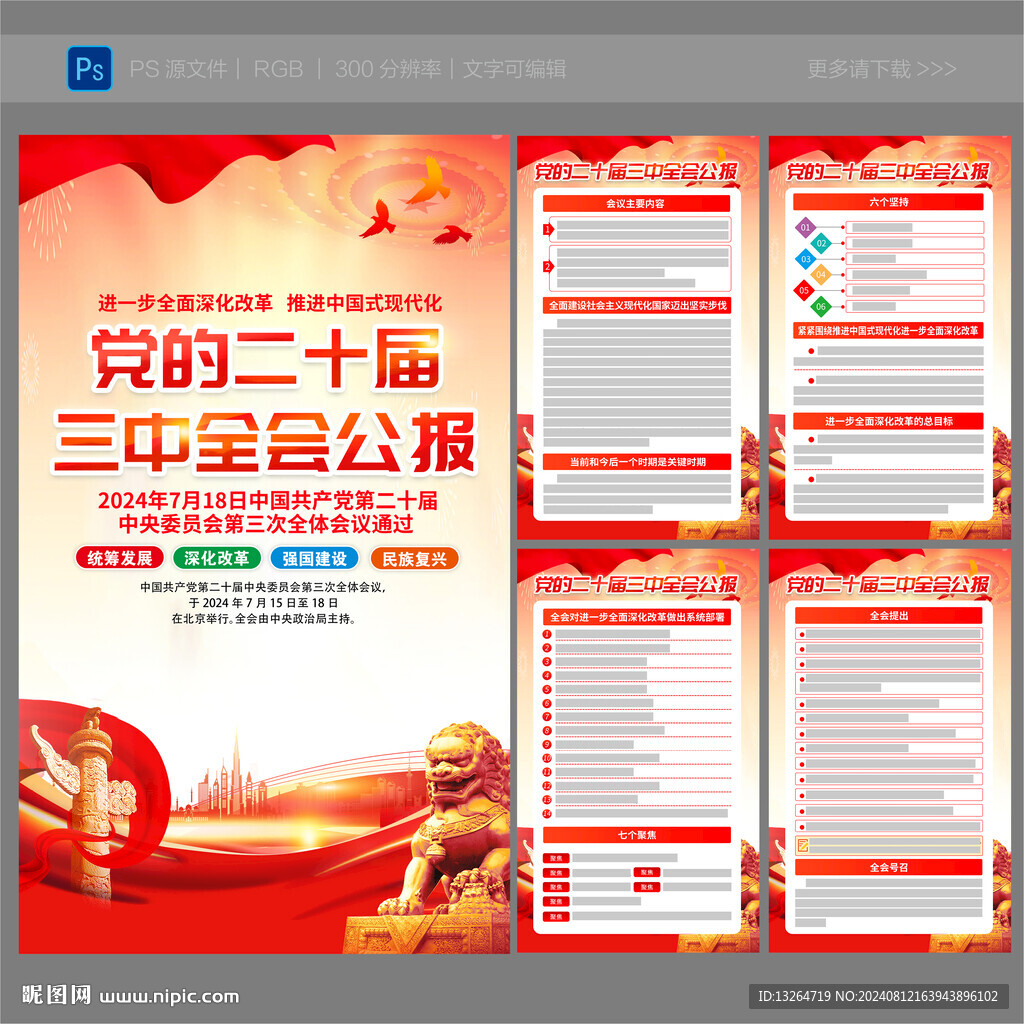Click the slogan 进一步全面深化改革
Screen dimensions: 1024x1024
click(x=185, y=303)
